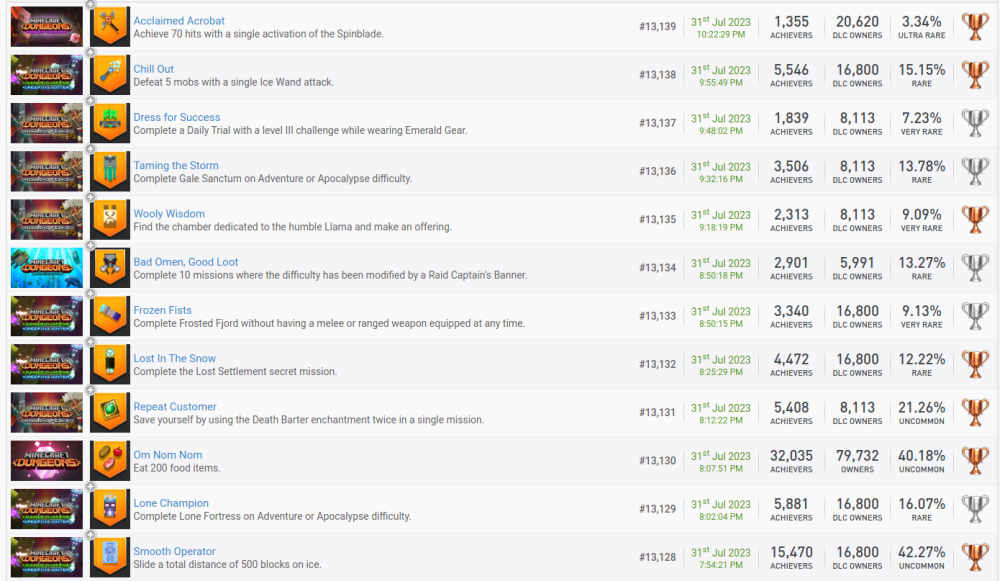Click the 32,035 achievers count
The height and width of the screenshot is (581, 1000).
point(791,455)
